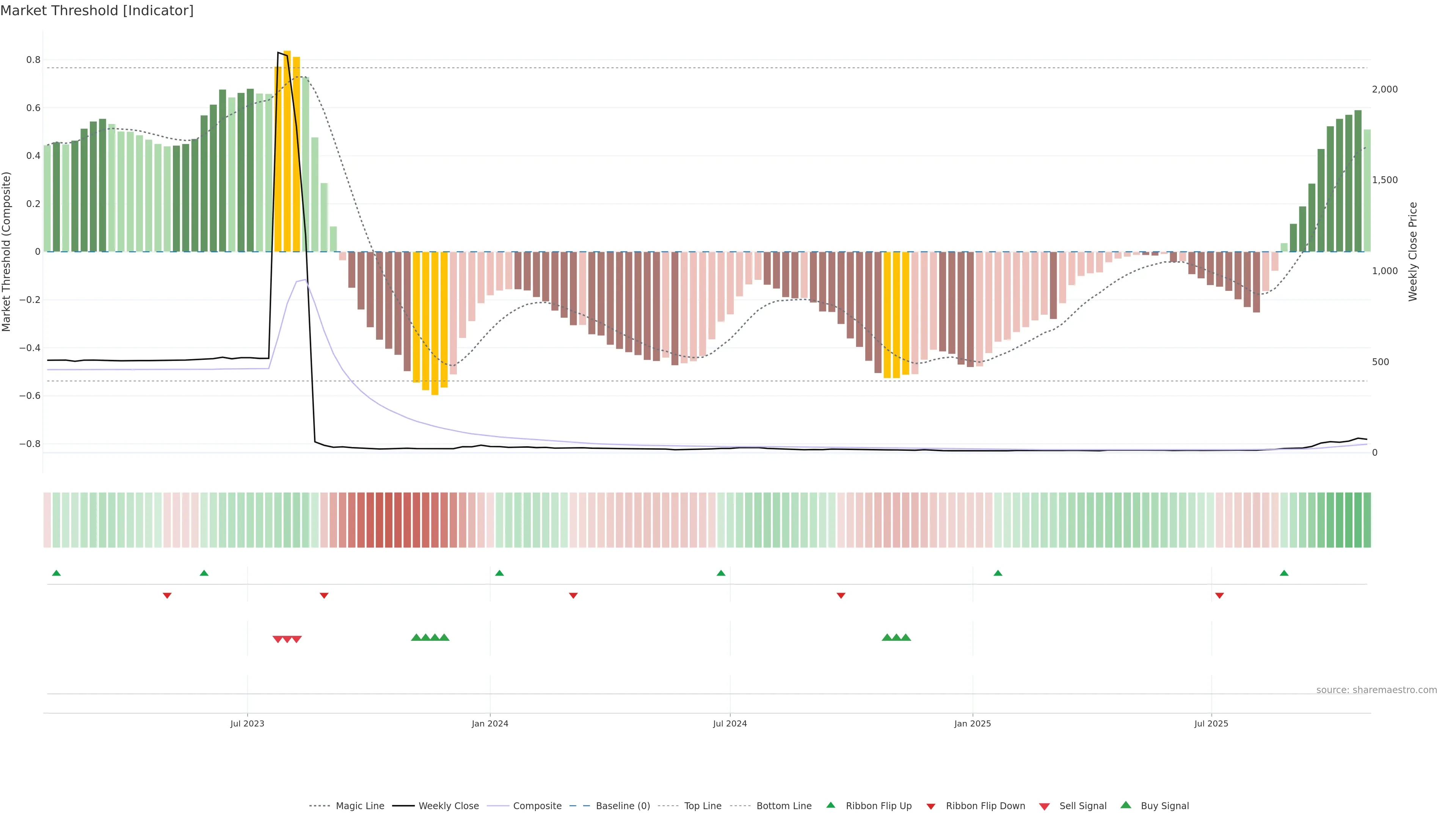Viewport: 1456px width, 819px height.
Task: Click the Jan 2024 axis label
Action: (x=490, y=723)
